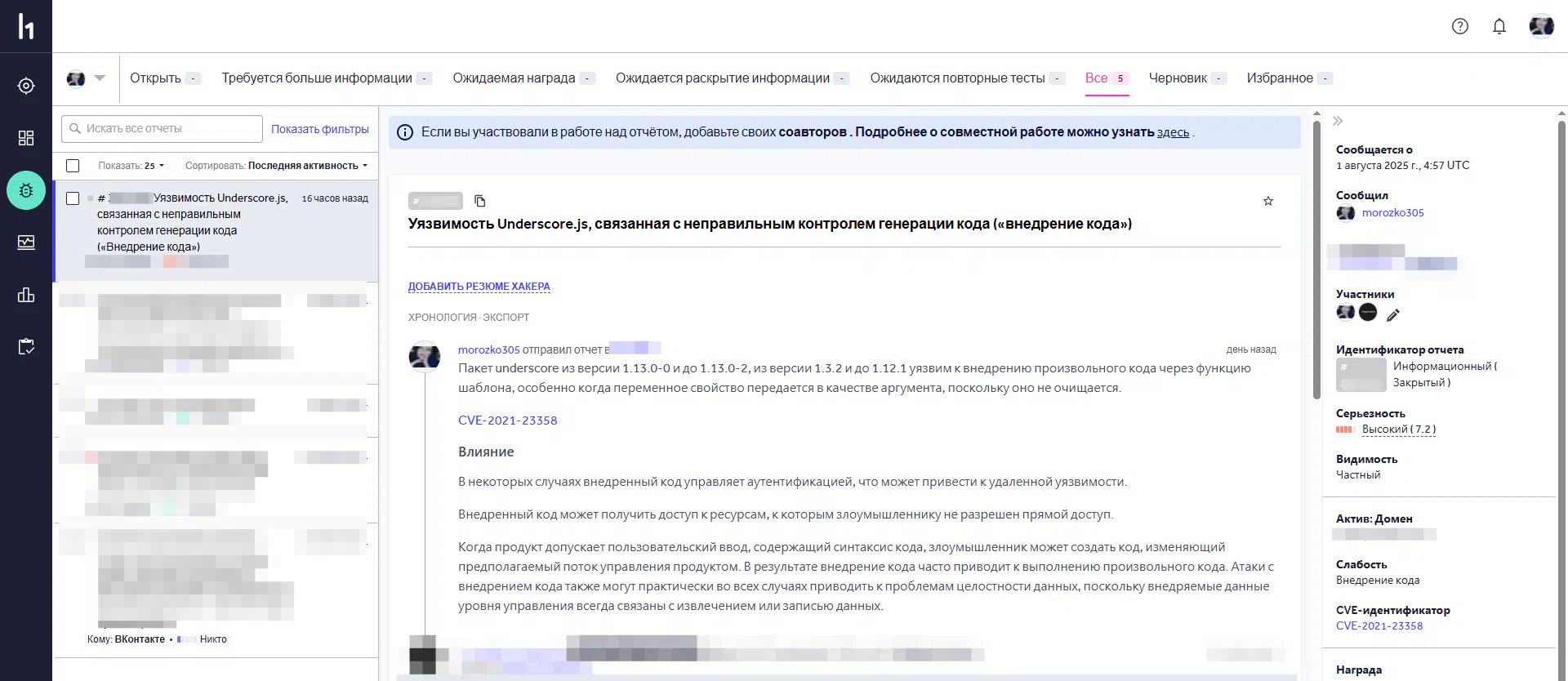Switch to the Открыть tab
The image size is (1568, 681).
click(x=165, y=78)
